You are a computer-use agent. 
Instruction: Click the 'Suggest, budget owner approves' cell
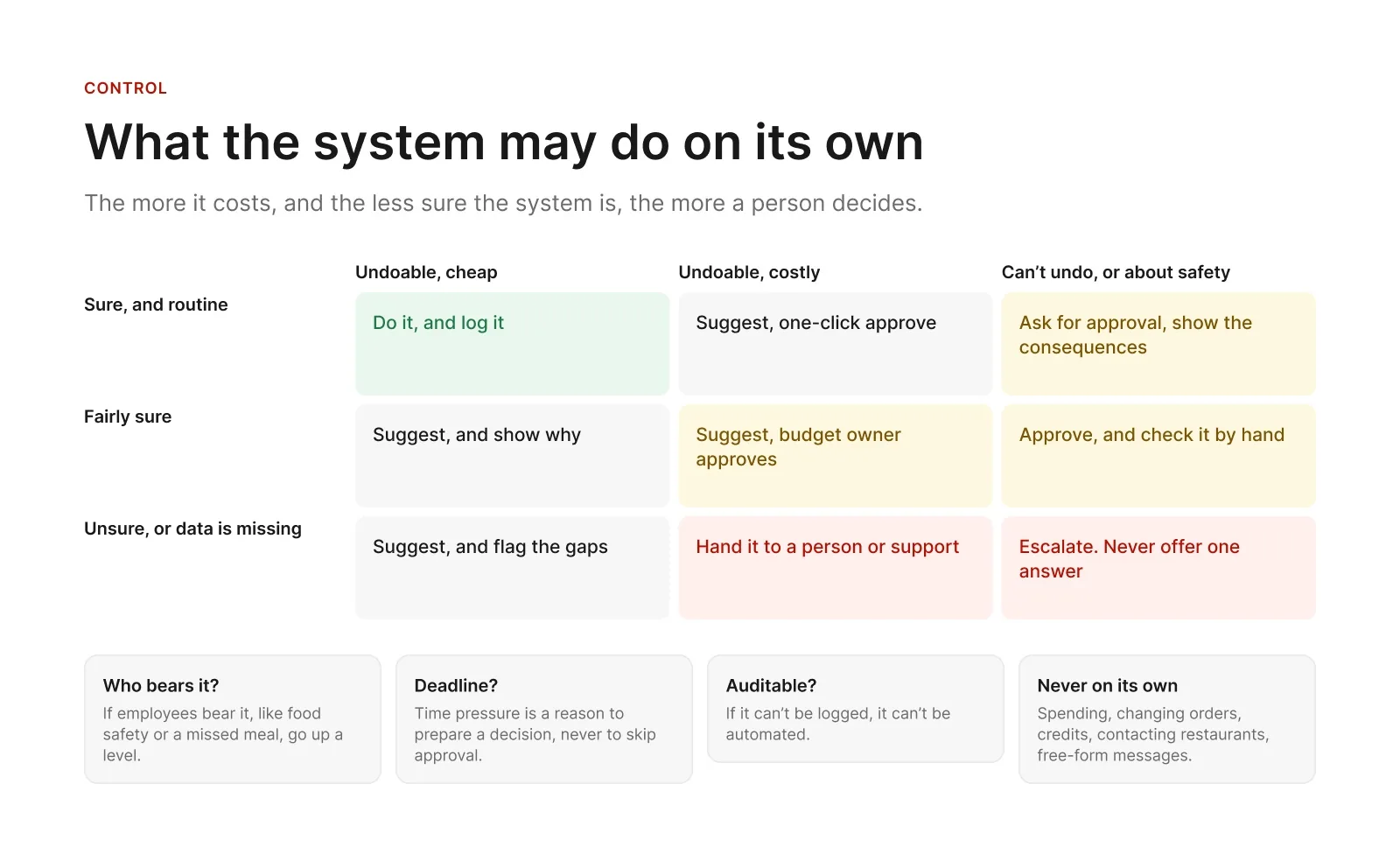(x=835, y=456)
